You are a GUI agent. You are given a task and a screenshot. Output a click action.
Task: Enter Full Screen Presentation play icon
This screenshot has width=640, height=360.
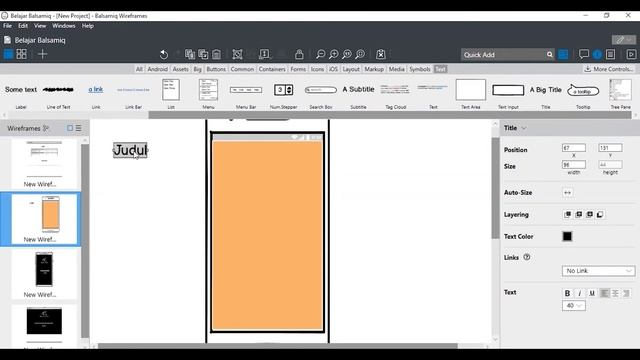click(x=631, y=54)
